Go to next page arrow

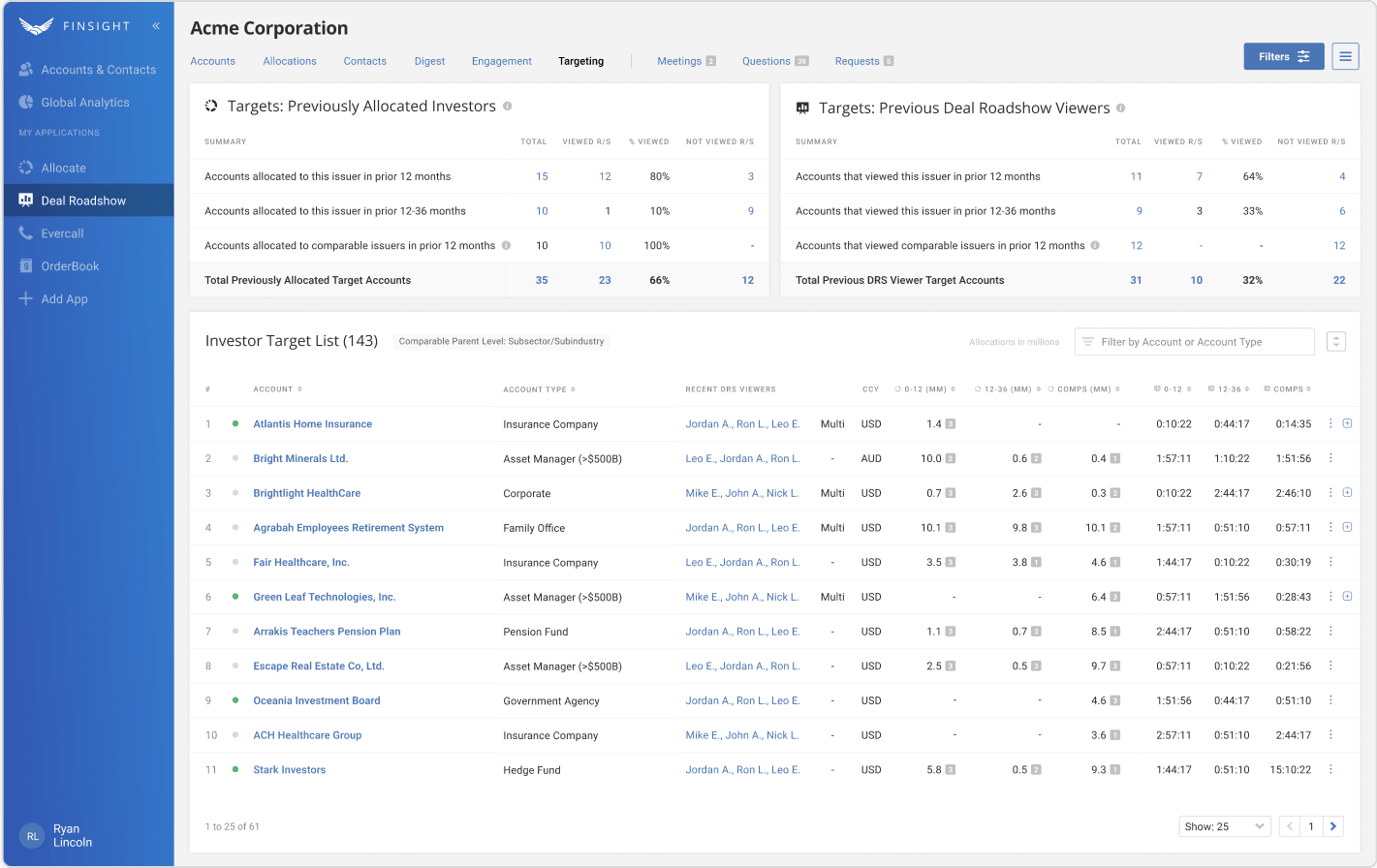1333,826
